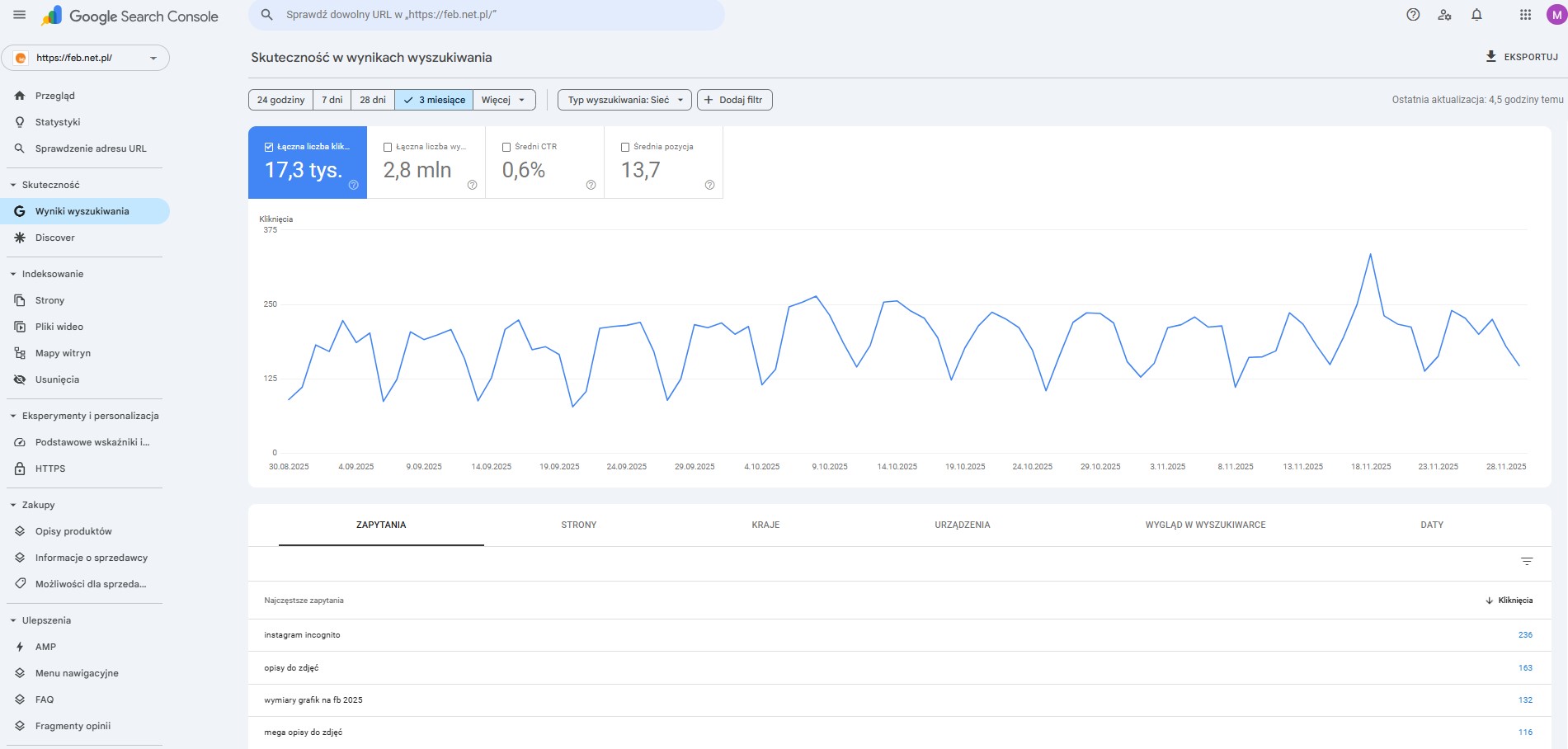Toggle the Średni CTR metric checkbox
Image resolution: width=1568 pixels, height=749 pixels.
pyautogui.click(x=506, y=147)
